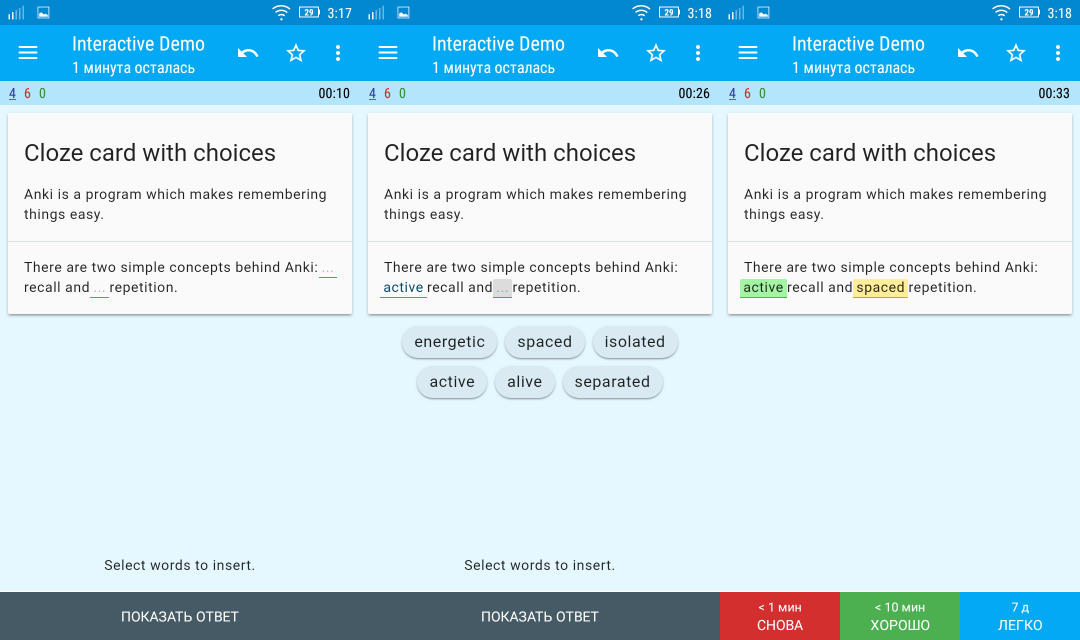Screen dimensions: 1080x640
Task: Tap filled 'active' blank in second card
Action: point(404,288)
